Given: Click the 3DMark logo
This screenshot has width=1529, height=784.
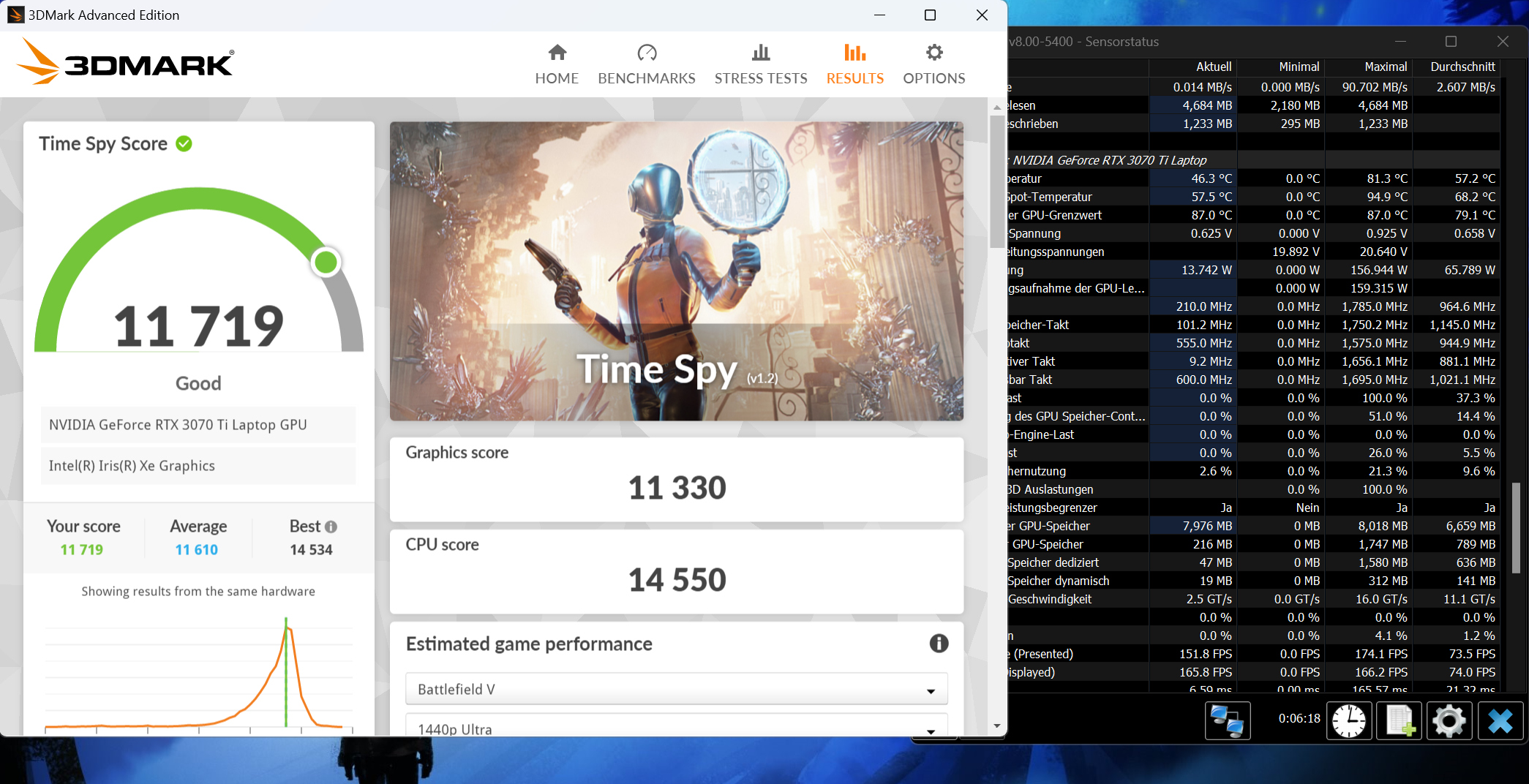Looking at the screenshot, I should tap(125, 61).
